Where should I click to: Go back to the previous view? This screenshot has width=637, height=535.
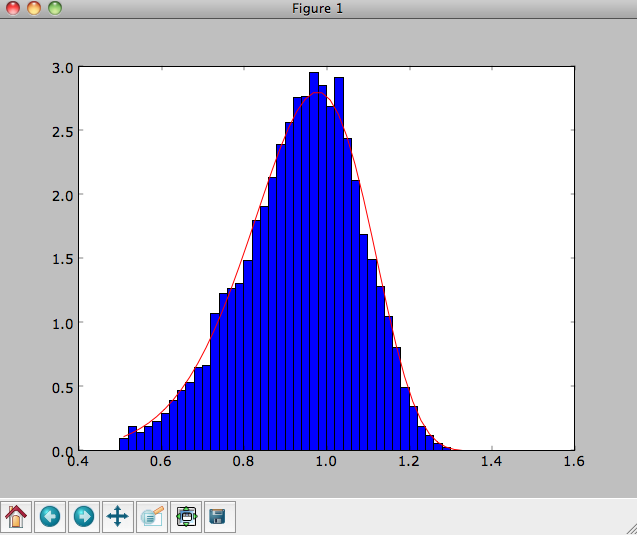click(x=50, y=517)
